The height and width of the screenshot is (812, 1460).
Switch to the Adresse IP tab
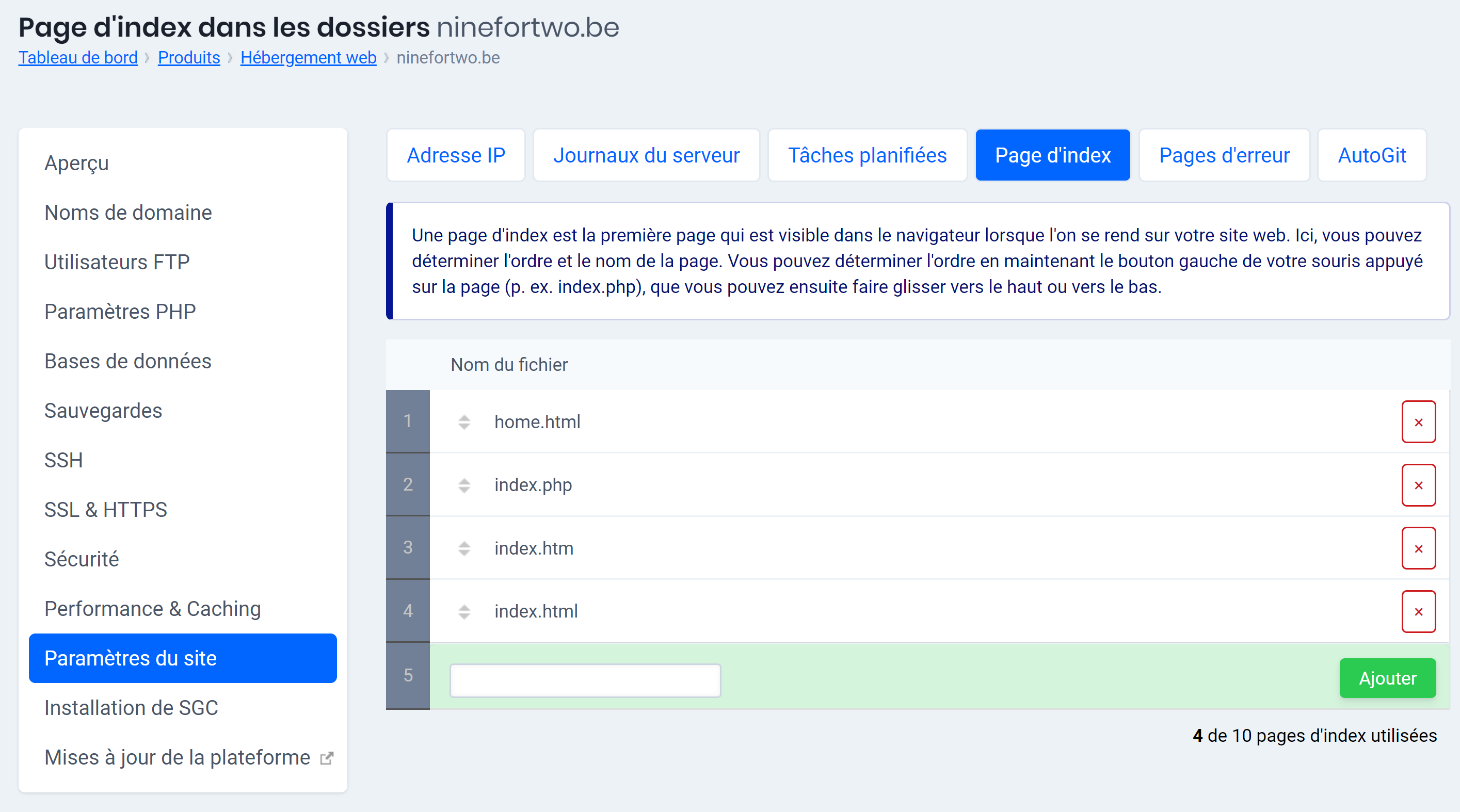(x=456, y=155)
